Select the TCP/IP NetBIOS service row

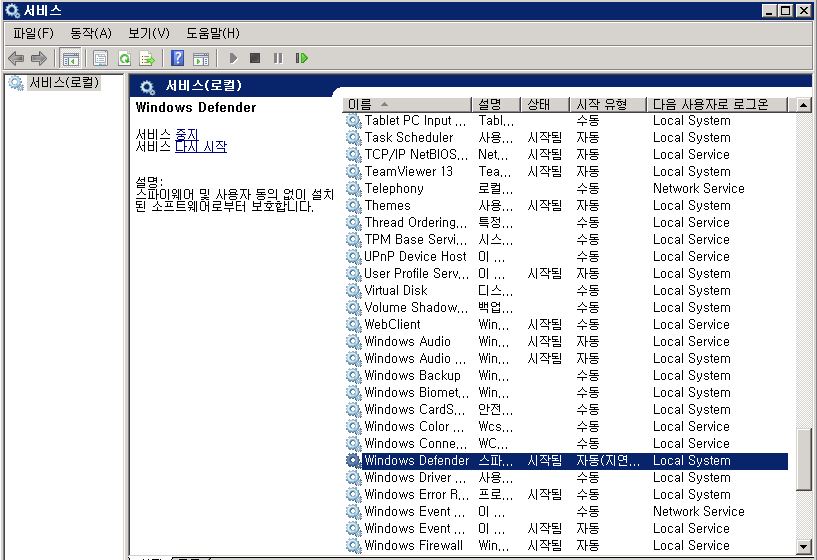(x=565, y=155)
